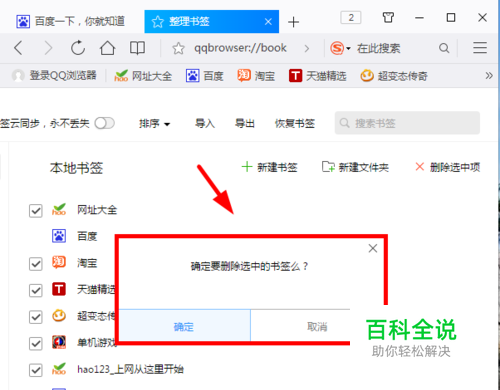The width and height of the screenshot is (500, 390).
Task: Click the magnifier search icon in toolbar
Action: [444, 48]
